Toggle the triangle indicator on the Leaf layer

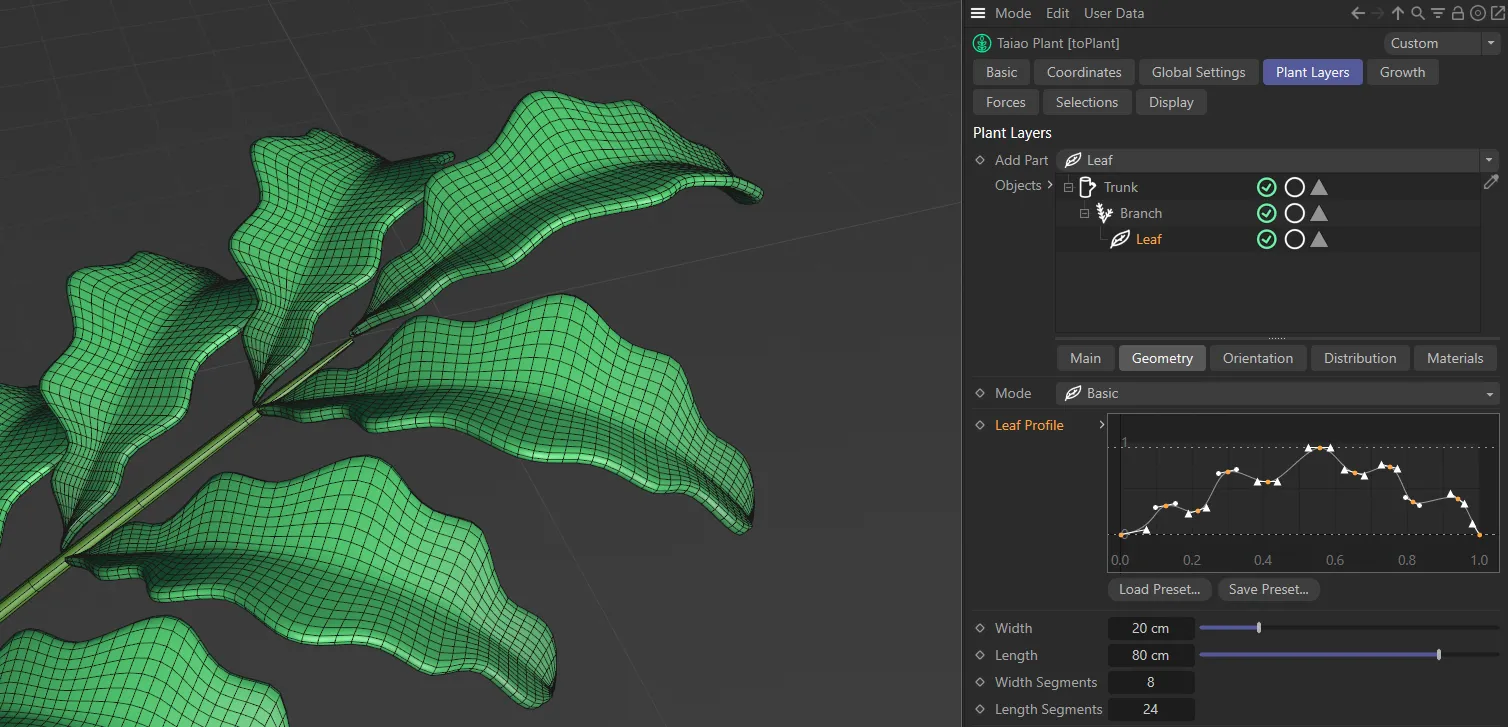tap(1319, 239)
